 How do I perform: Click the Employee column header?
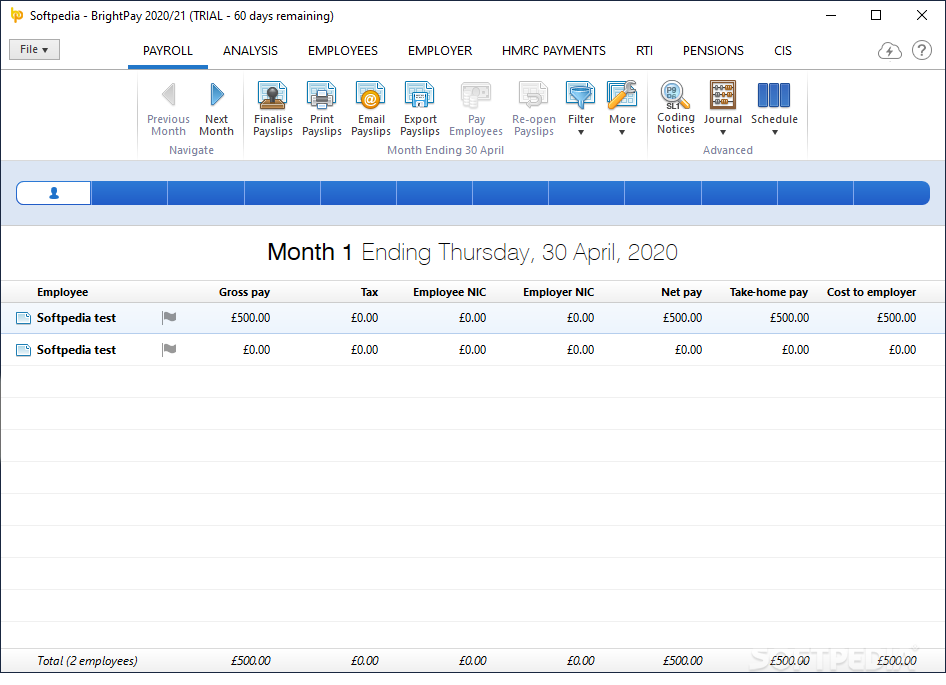click(x=62, y=292)
